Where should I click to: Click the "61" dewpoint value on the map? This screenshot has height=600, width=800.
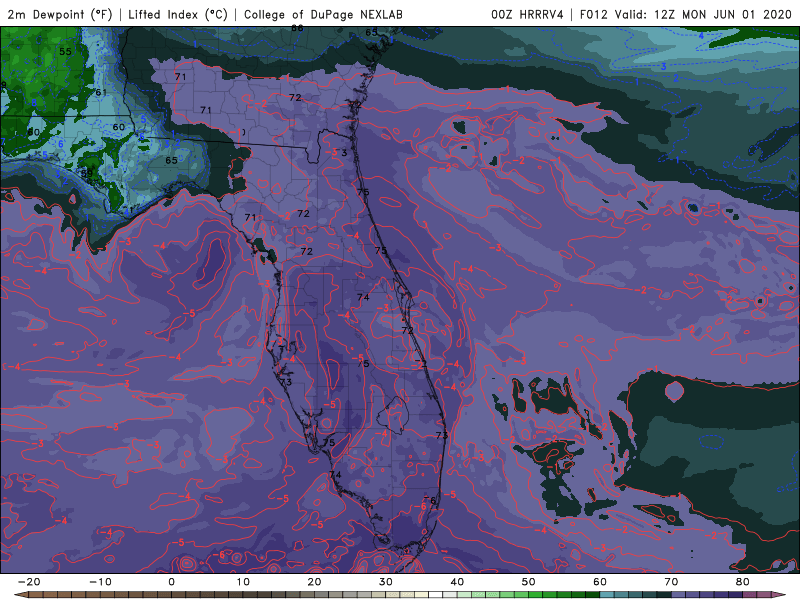[x=101, y=92]
